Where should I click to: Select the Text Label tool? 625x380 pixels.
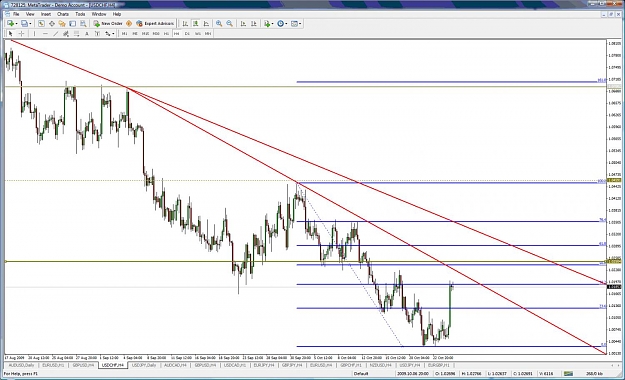tap(97, 33)
